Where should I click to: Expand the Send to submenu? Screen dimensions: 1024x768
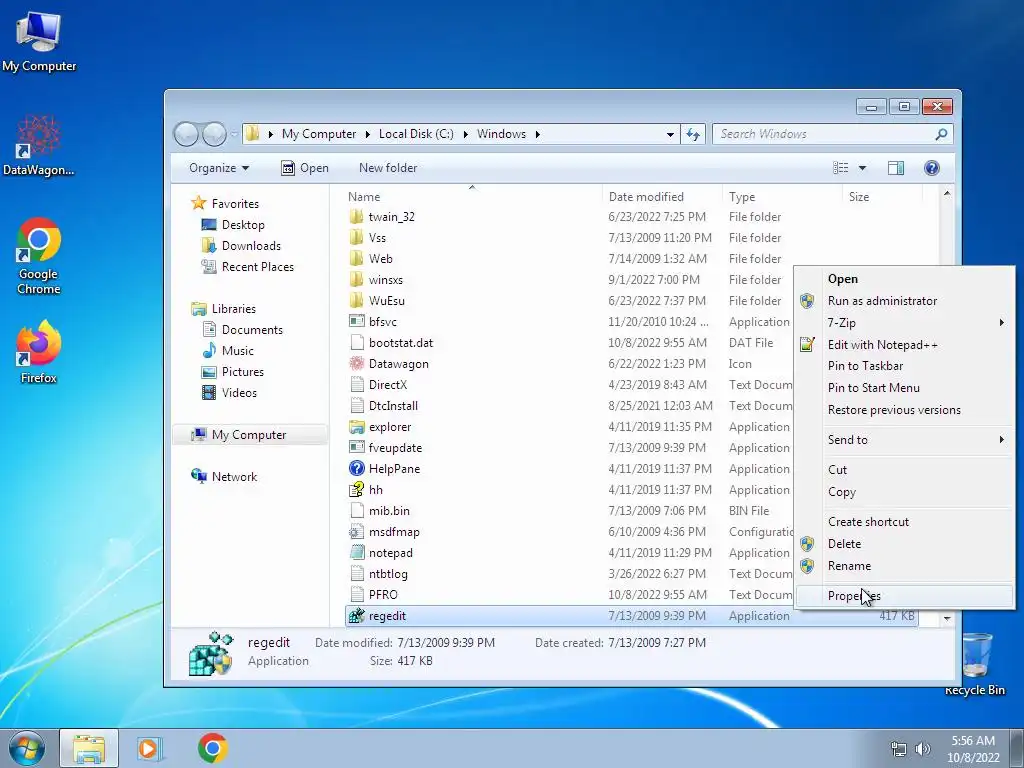click(1001, 440)
